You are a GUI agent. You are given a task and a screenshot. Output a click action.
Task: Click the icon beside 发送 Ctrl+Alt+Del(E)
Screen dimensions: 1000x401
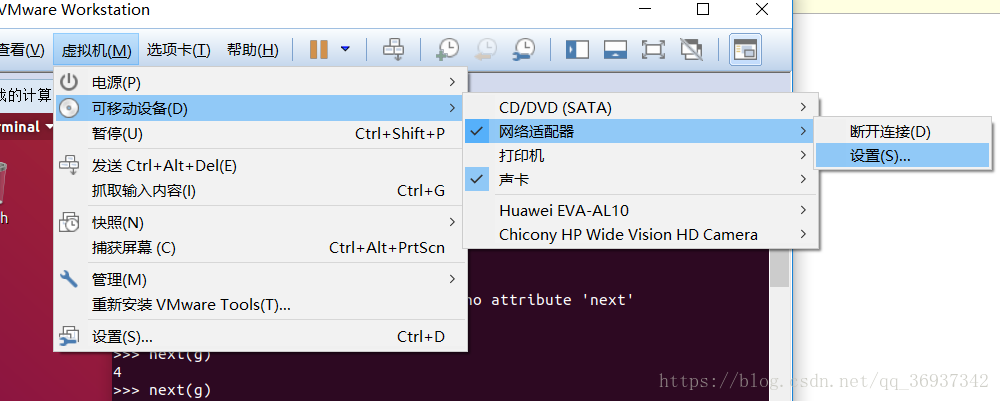coord(69,165)
